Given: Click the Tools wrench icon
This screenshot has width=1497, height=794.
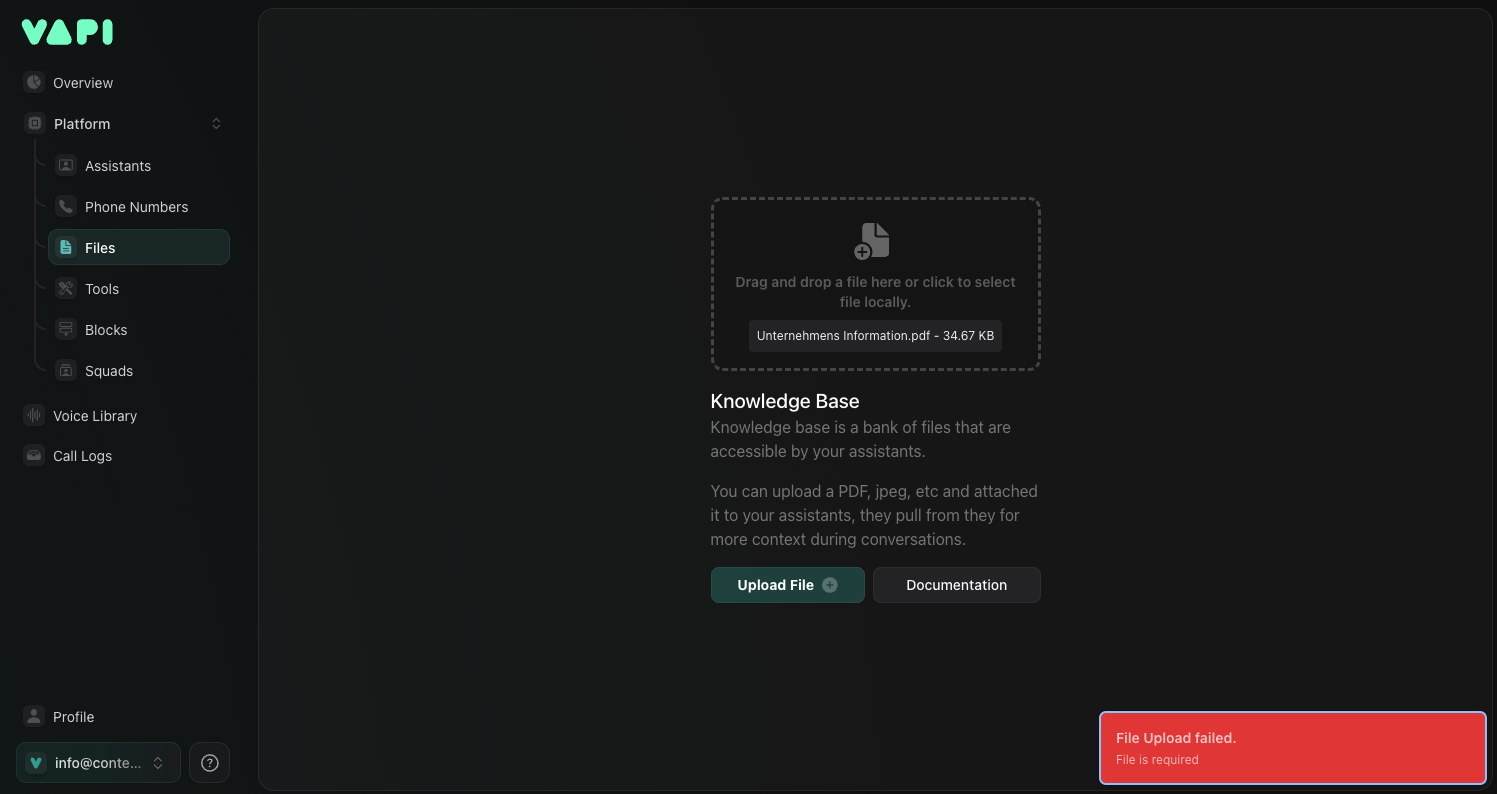Looking at the screenshot, I should [x=66, y=289].
